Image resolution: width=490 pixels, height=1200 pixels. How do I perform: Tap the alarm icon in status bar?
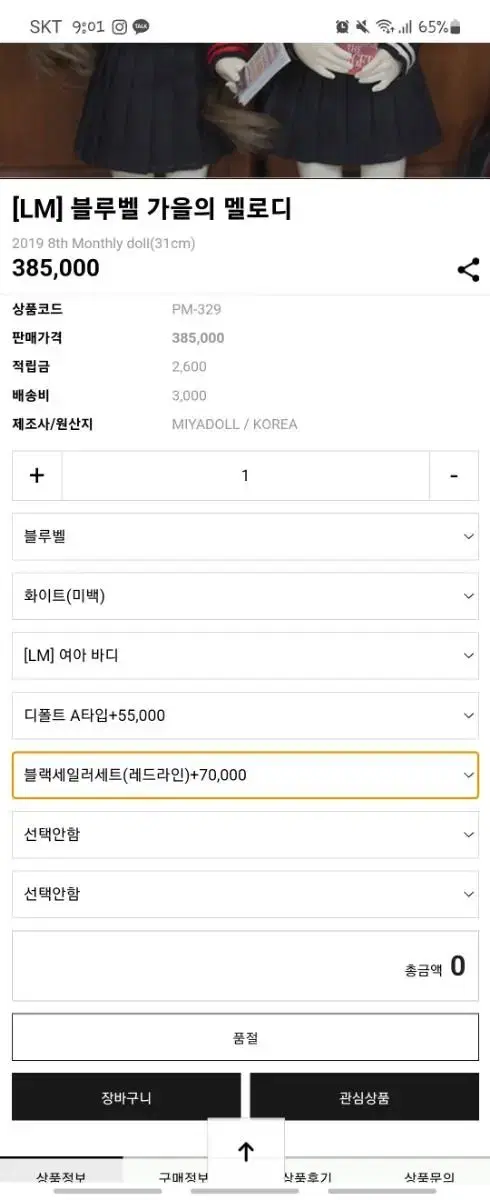342,27
